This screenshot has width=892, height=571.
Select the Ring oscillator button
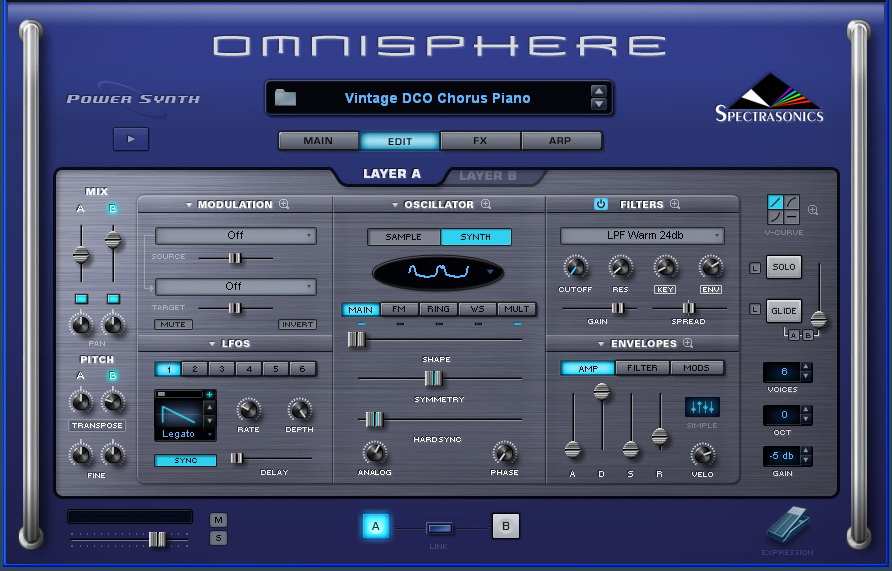438,309
